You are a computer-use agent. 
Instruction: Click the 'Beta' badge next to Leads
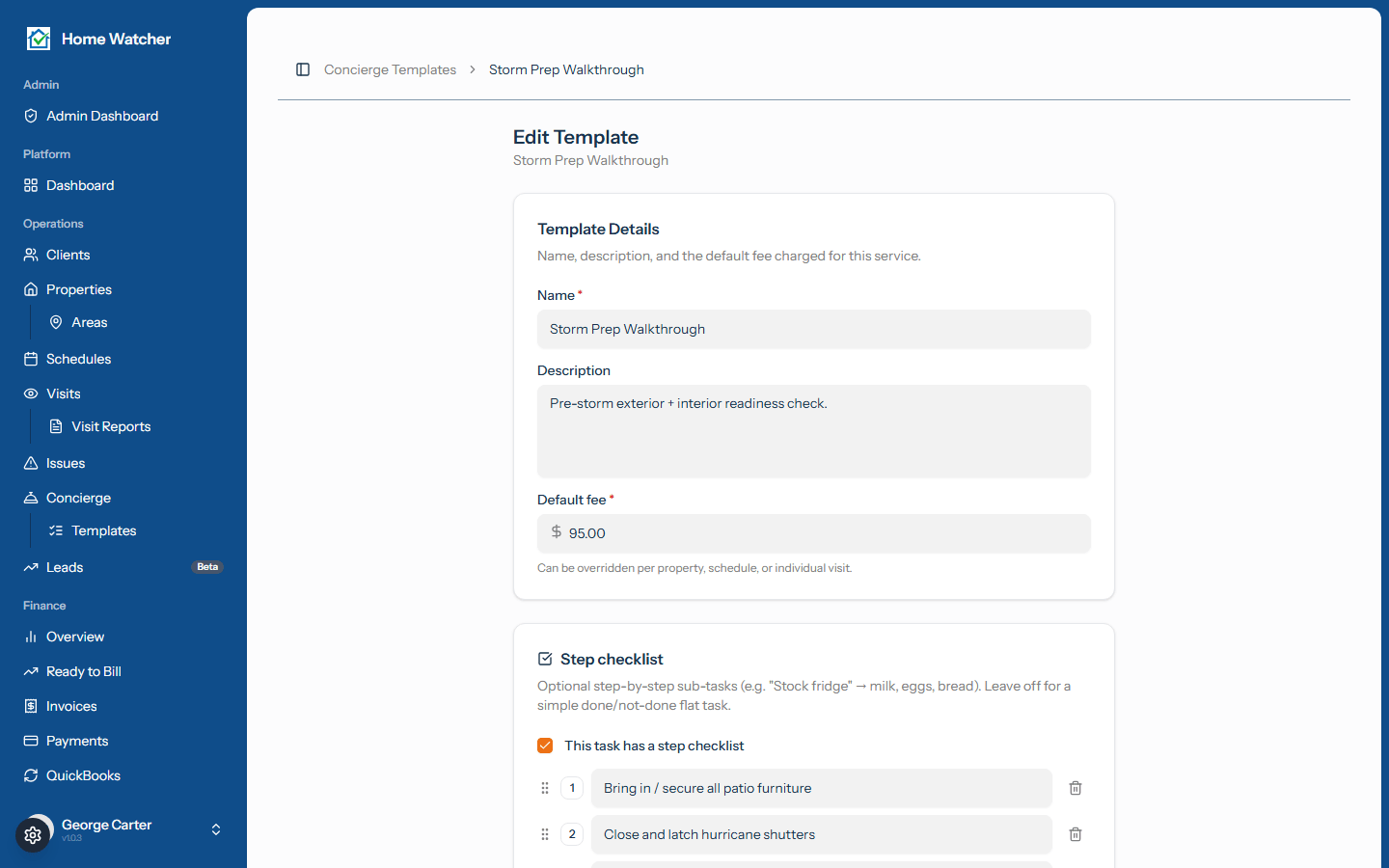pos(207,567)
